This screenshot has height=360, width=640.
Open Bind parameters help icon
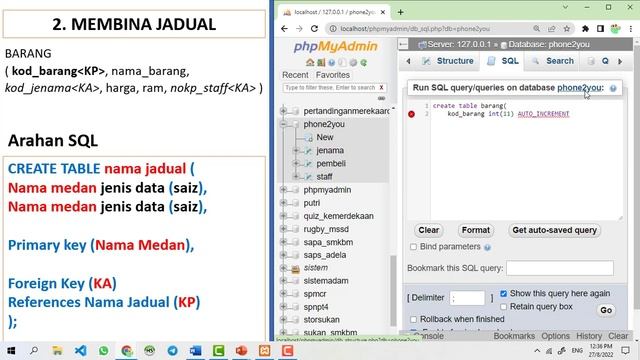pos(487,247)
